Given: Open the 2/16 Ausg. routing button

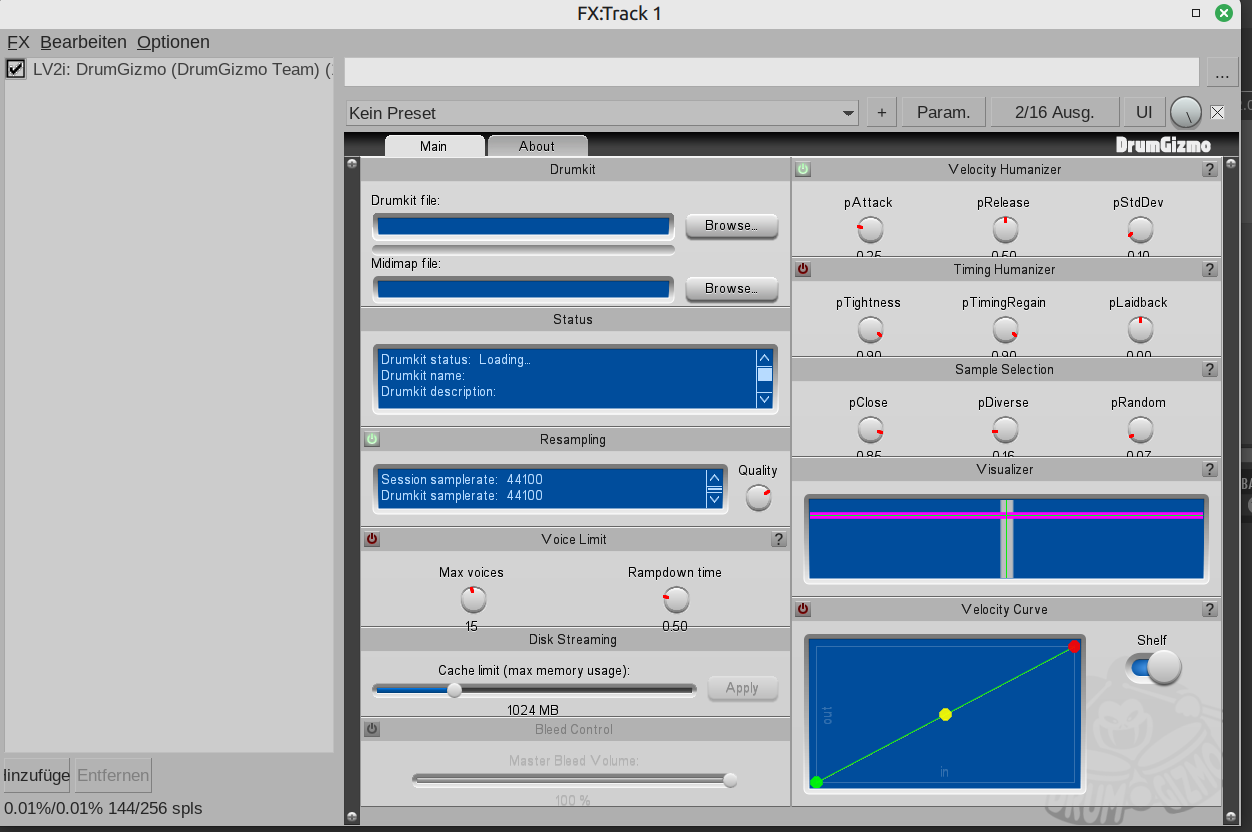Looking at the screenshot, I should click(x=1054, y=113).
